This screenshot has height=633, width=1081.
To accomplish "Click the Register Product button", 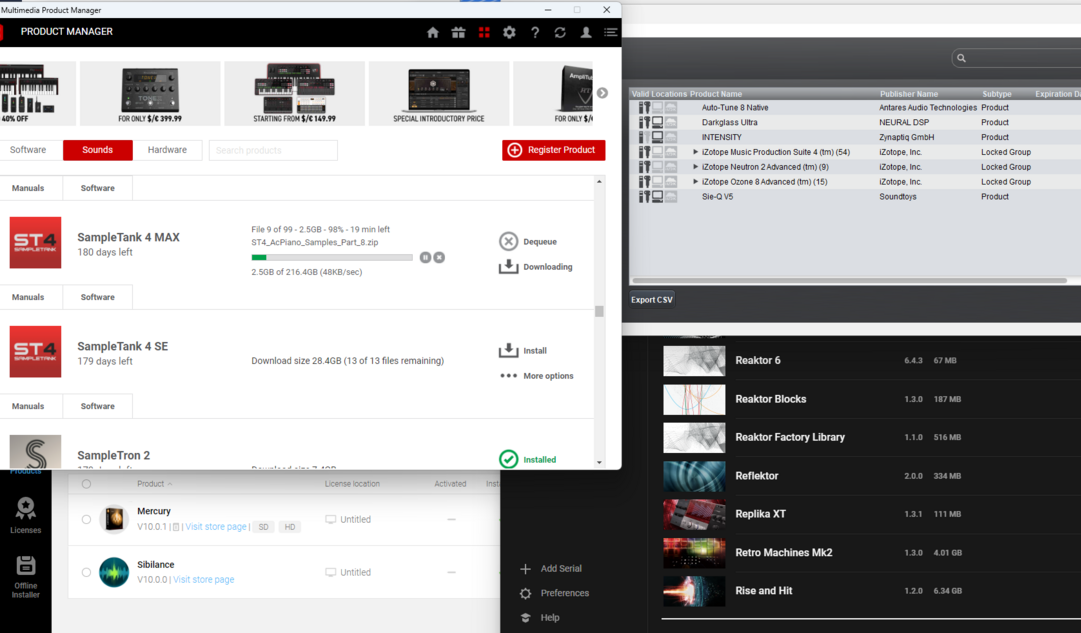I will (554, 150).
